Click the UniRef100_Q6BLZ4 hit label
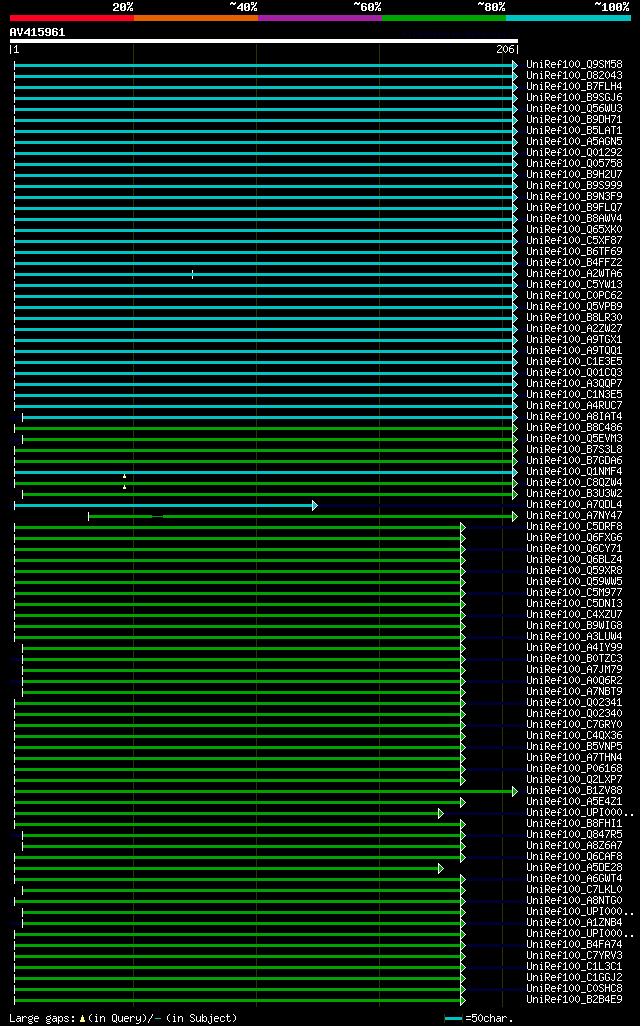 click(x=575, y=559)
